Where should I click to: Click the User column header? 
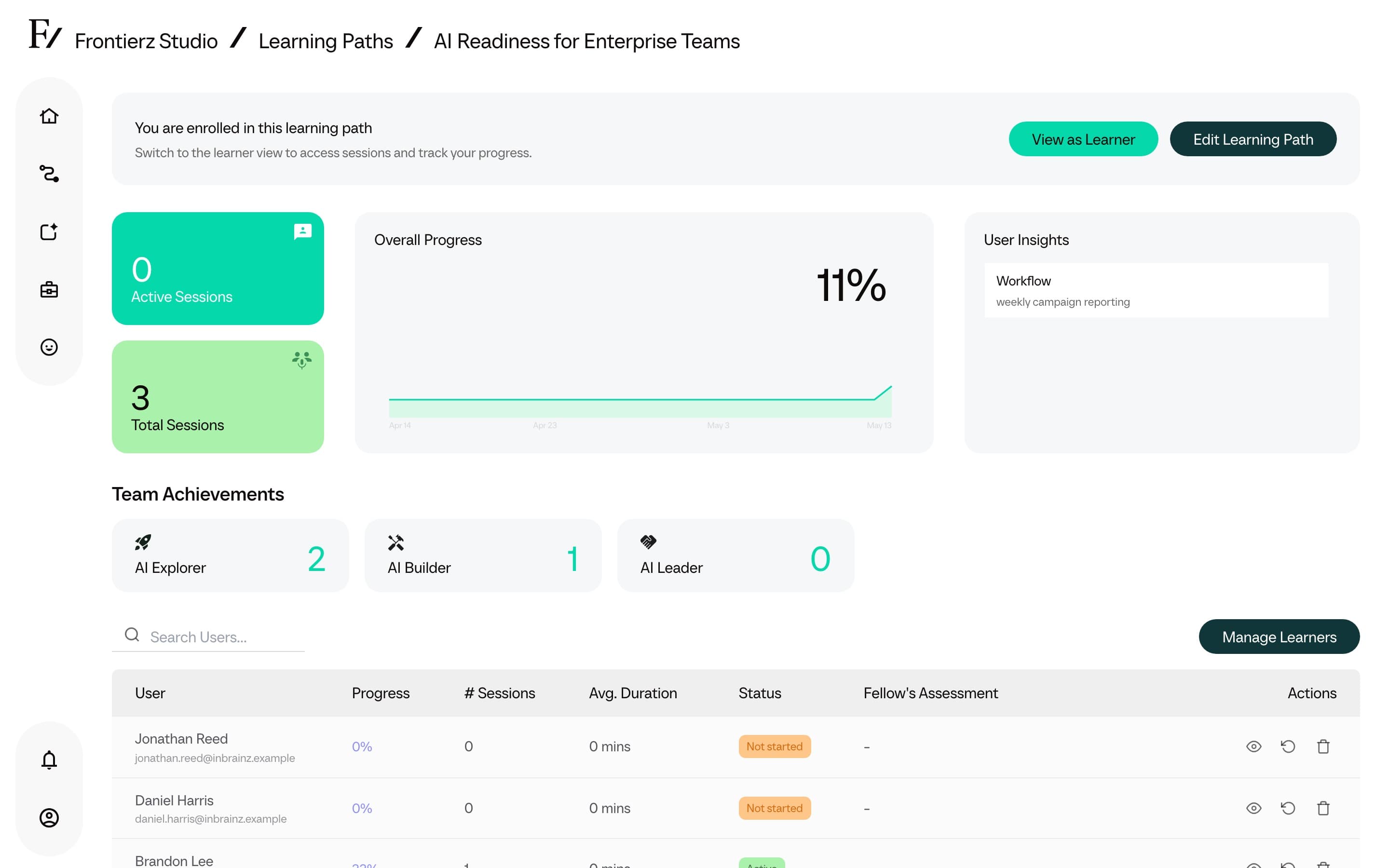150,693
